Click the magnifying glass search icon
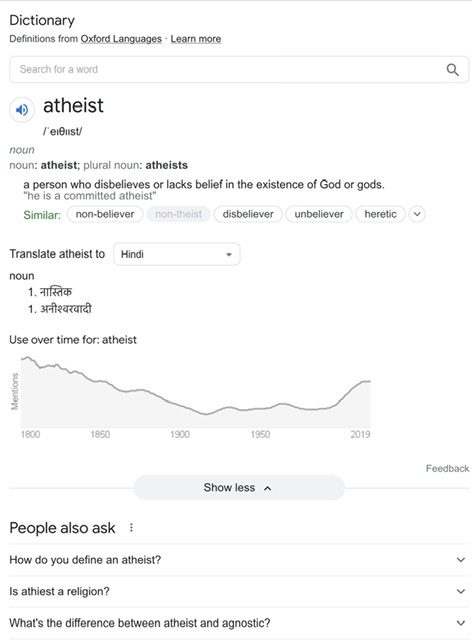 coord(452,70)
